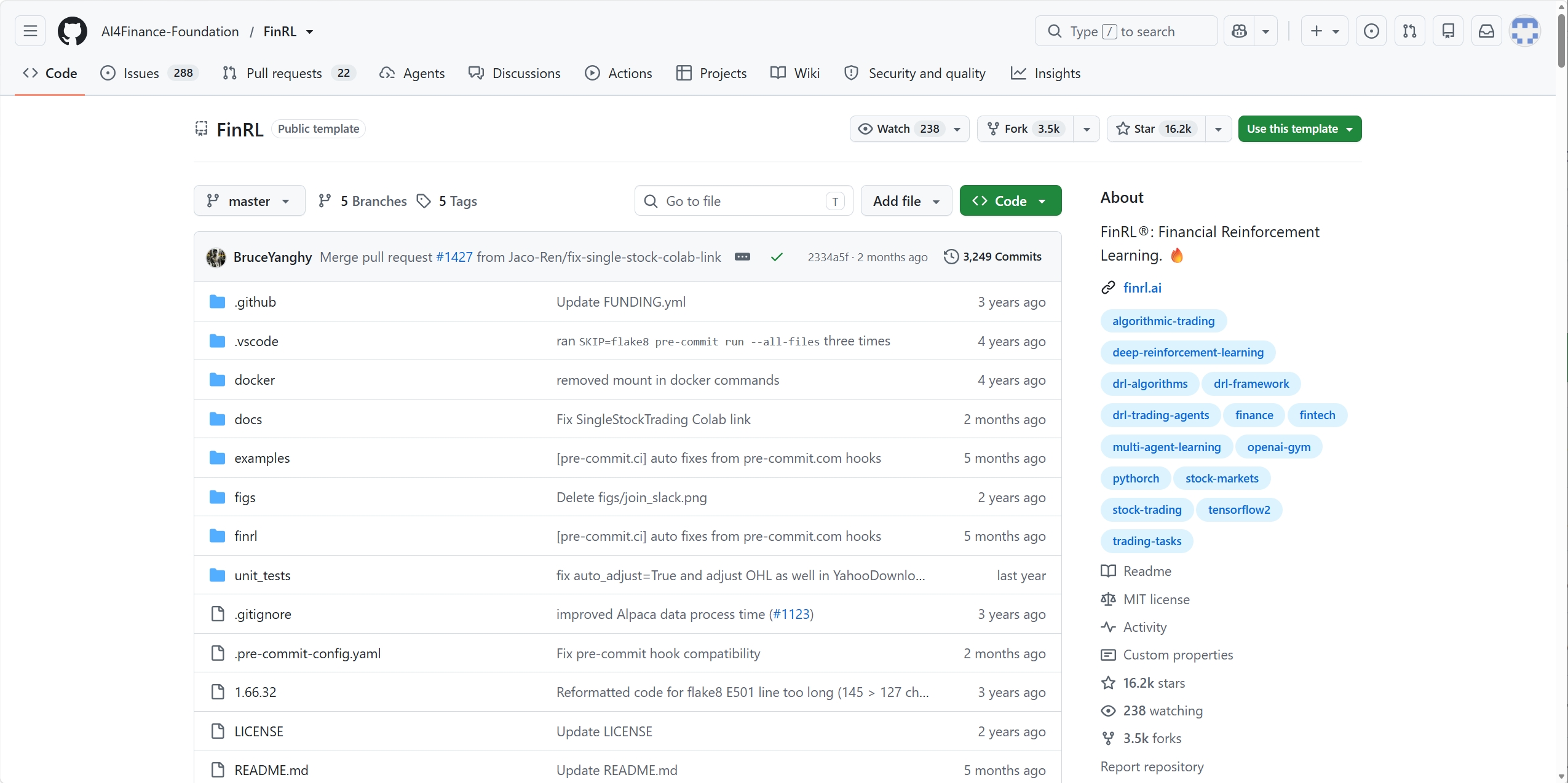
Task: Open the green Code dropdown
Action: coord(1010,200)
